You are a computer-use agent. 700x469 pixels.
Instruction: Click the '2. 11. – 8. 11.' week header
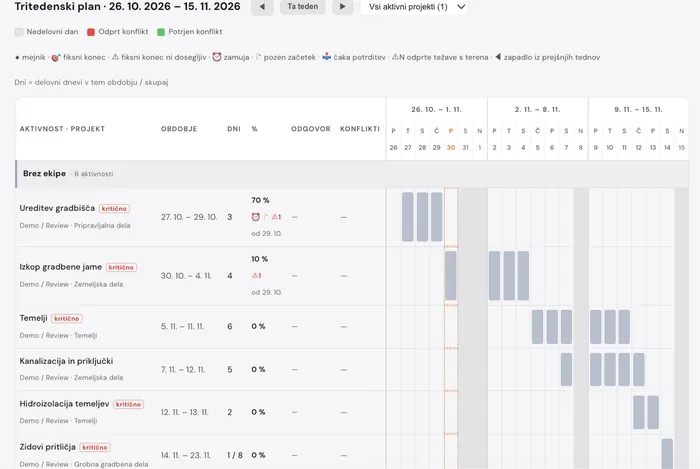click(x=537, y=109)
